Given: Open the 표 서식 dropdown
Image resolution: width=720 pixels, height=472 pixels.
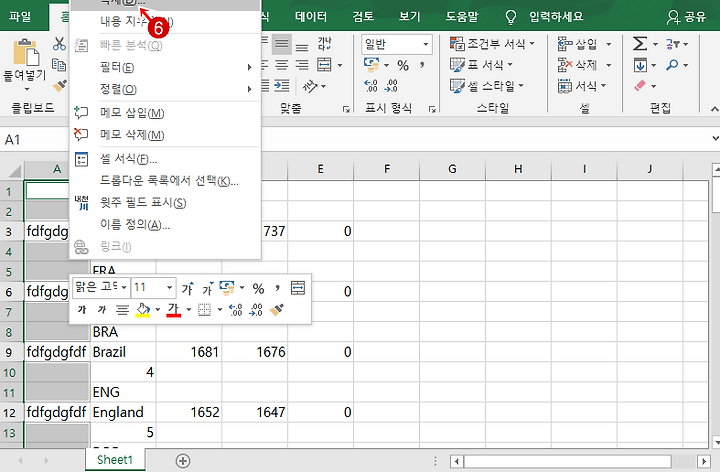Looking at the screenshot, I should coord(482,65).
